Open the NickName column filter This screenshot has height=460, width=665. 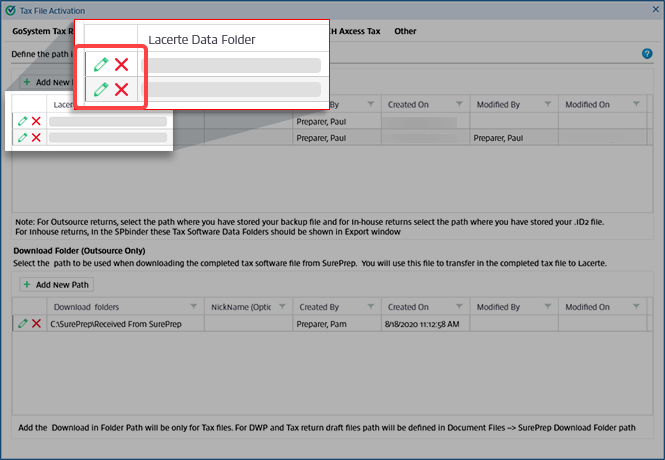282,307
